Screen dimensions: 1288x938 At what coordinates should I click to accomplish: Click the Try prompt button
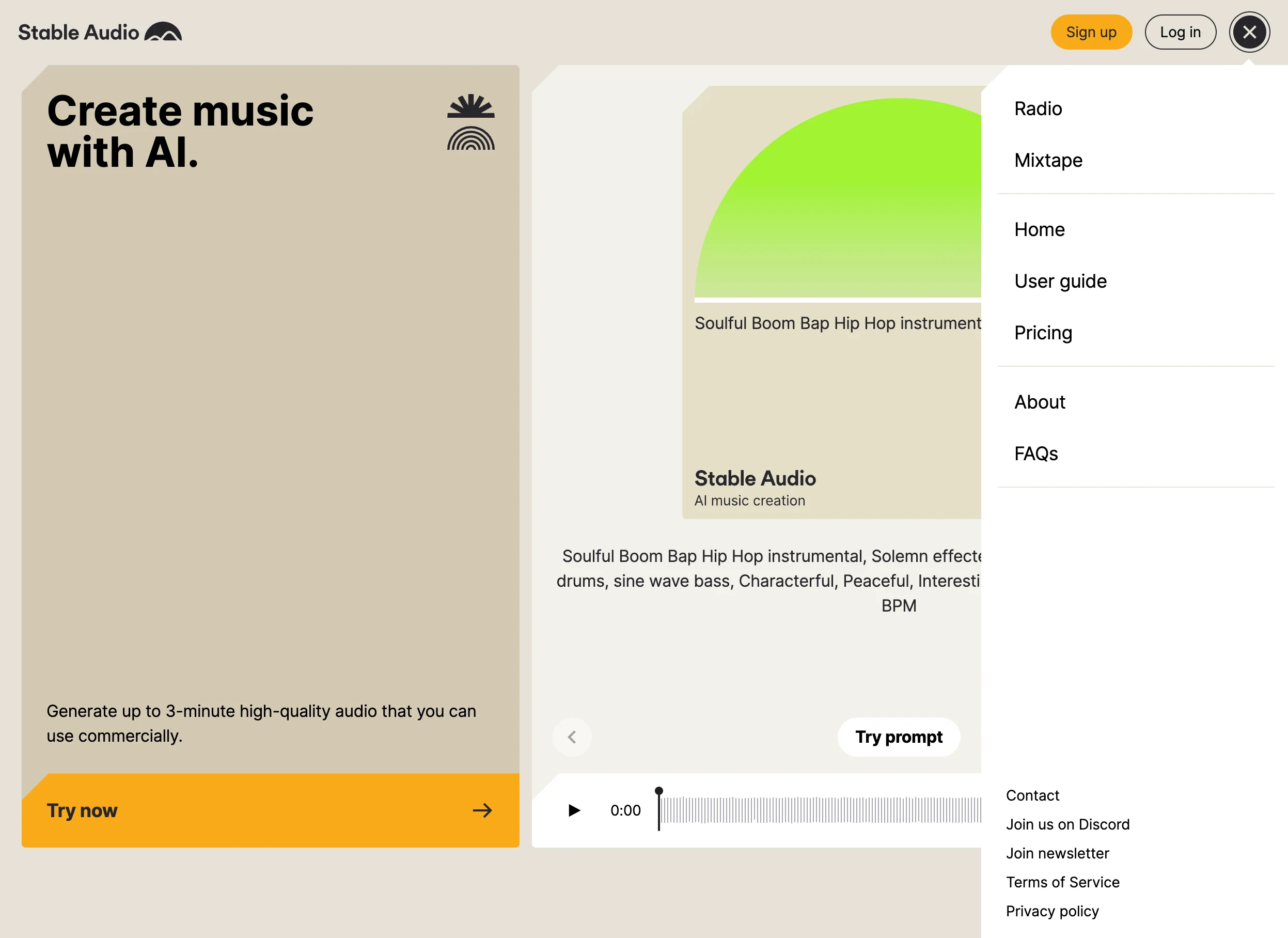tap(899, 737)
